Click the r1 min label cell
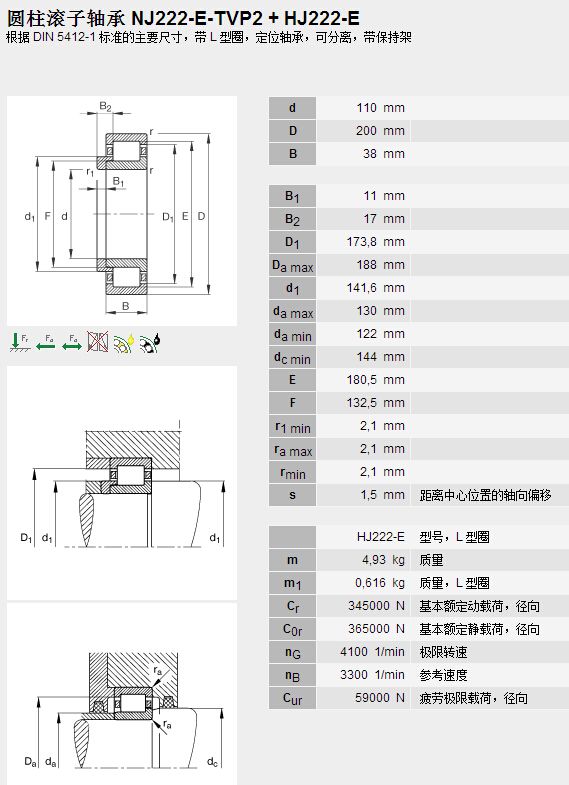 pyautogui.click(x=292, y=426)
